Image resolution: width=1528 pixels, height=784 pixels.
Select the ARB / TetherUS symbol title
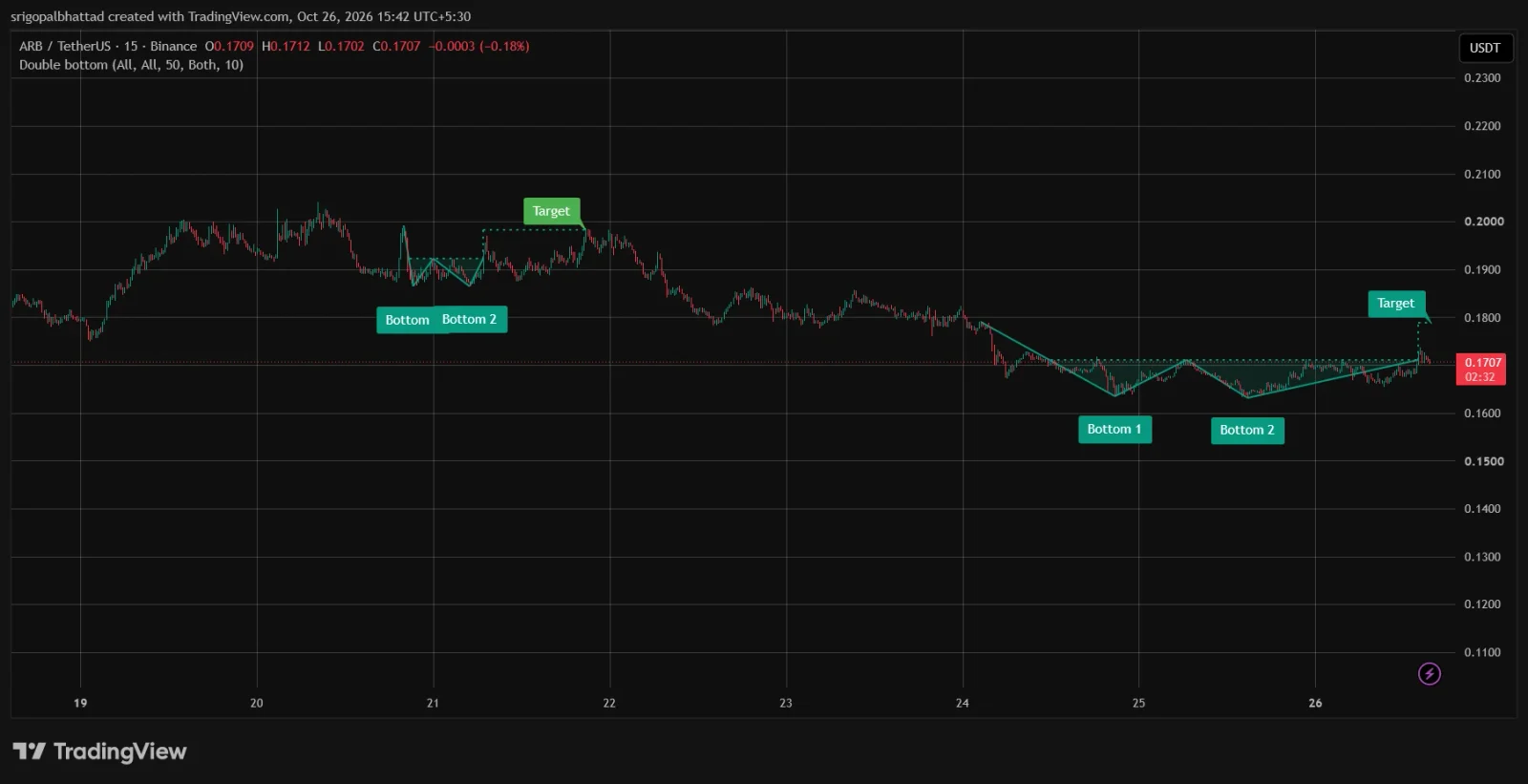[x=107, y=46]
